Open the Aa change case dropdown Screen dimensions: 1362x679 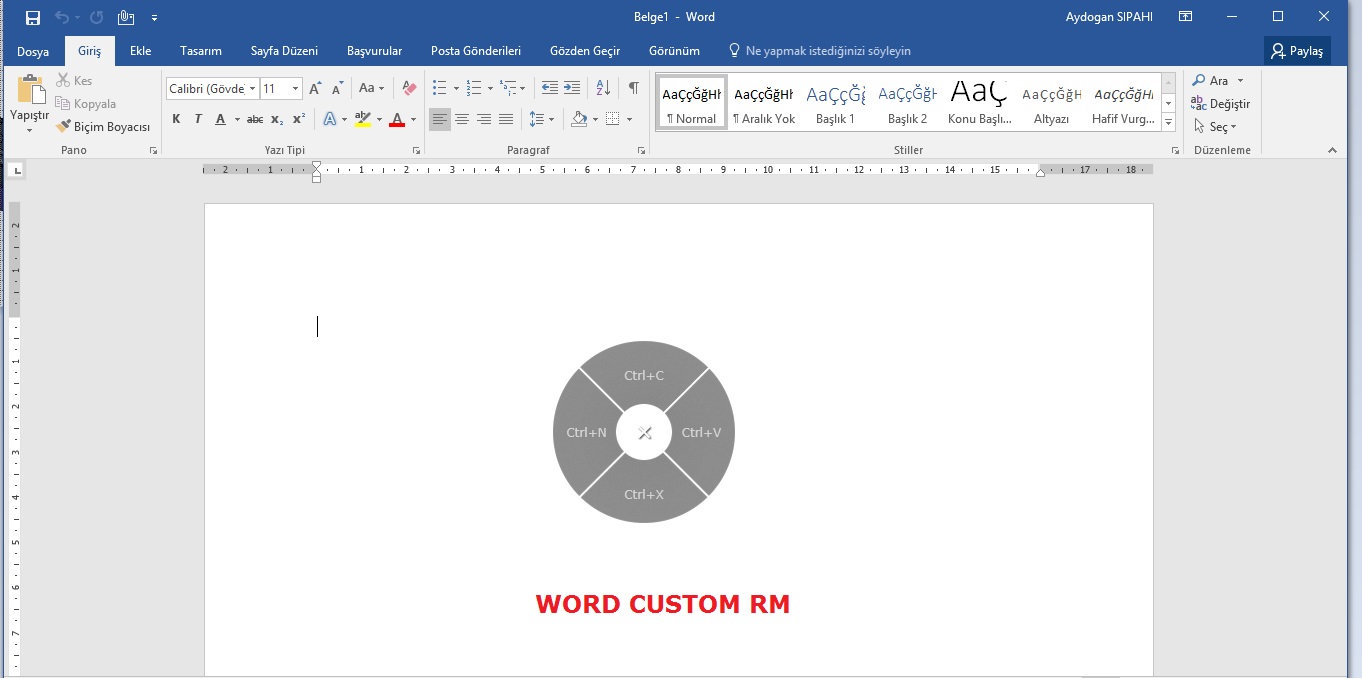(x=371, y=88)
